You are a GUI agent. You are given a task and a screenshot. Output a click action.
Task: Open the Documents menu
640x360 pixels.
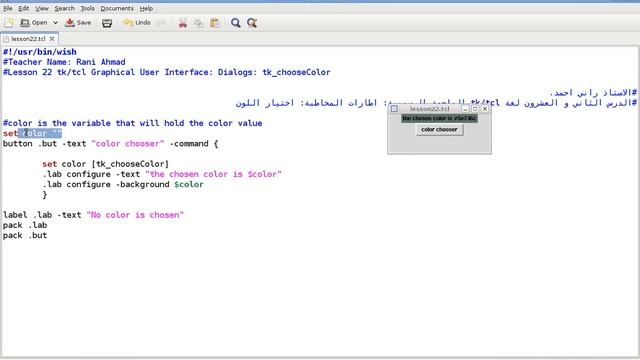coord(117,8)
